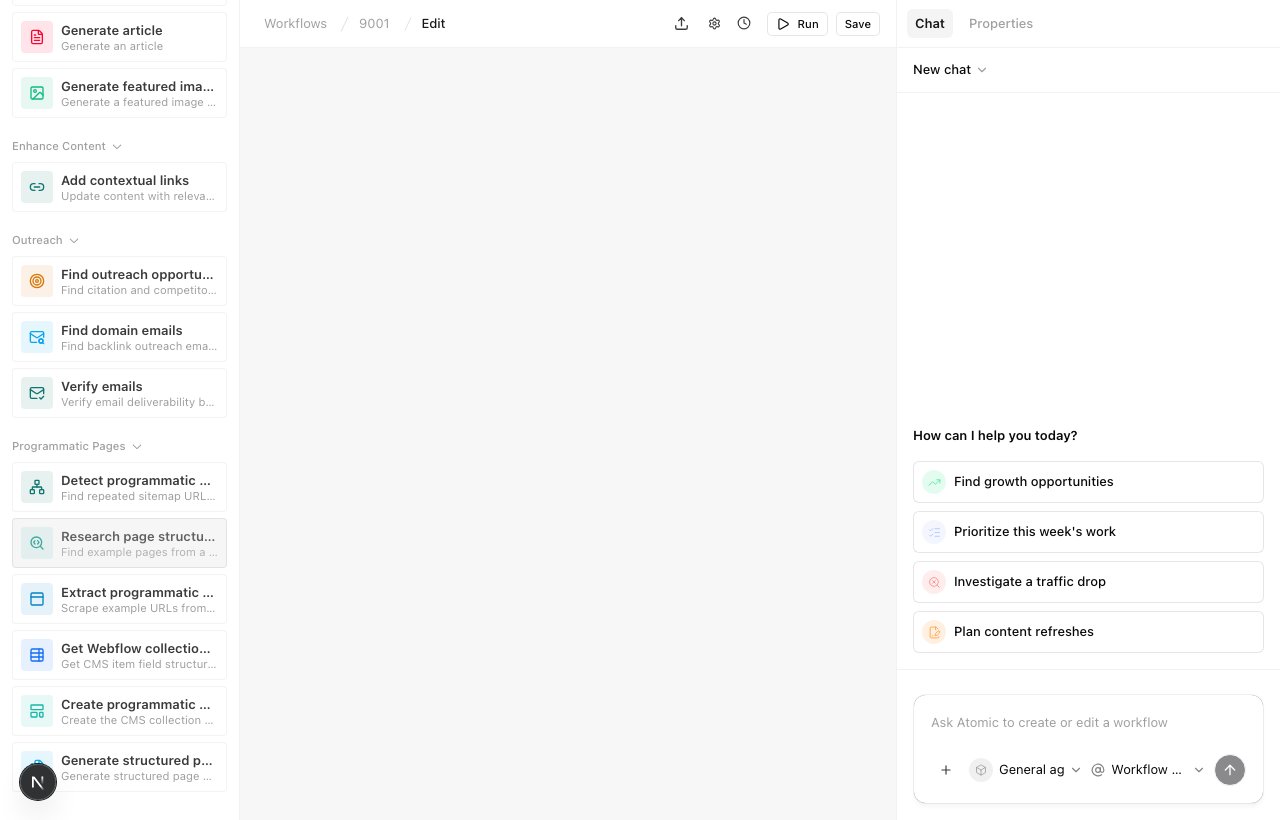Select the Add contextual links node title
The image size is (1280, 820).
click(x=125, y=181)
